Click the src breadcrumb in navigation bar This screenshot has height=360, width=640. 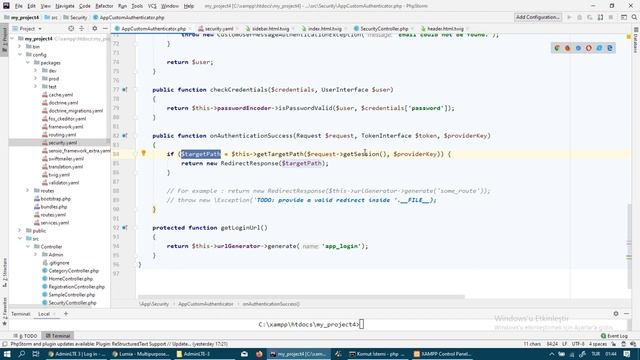tap(51, 18)
